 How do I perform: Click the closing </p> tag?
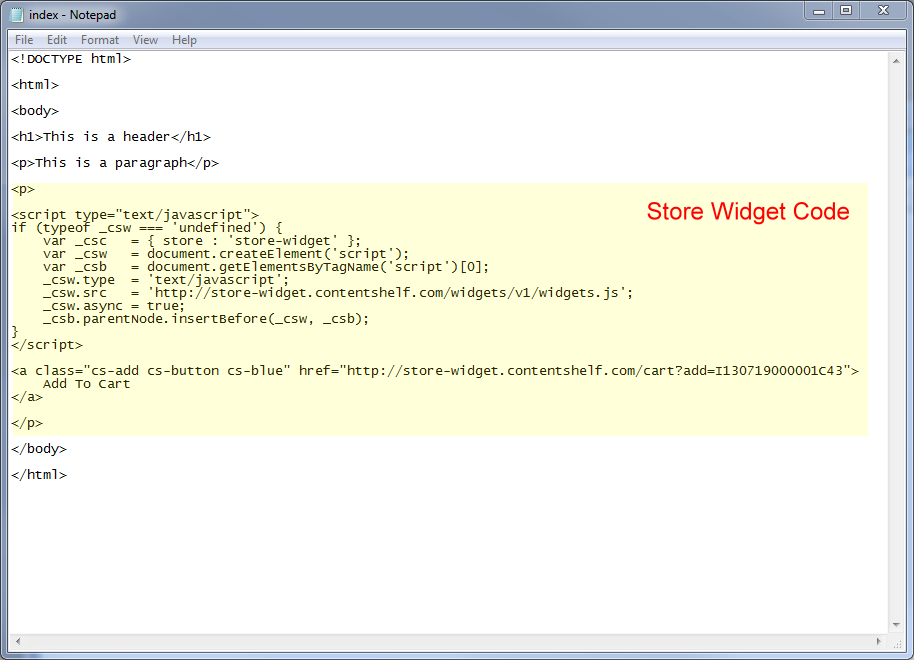point(27,423)
